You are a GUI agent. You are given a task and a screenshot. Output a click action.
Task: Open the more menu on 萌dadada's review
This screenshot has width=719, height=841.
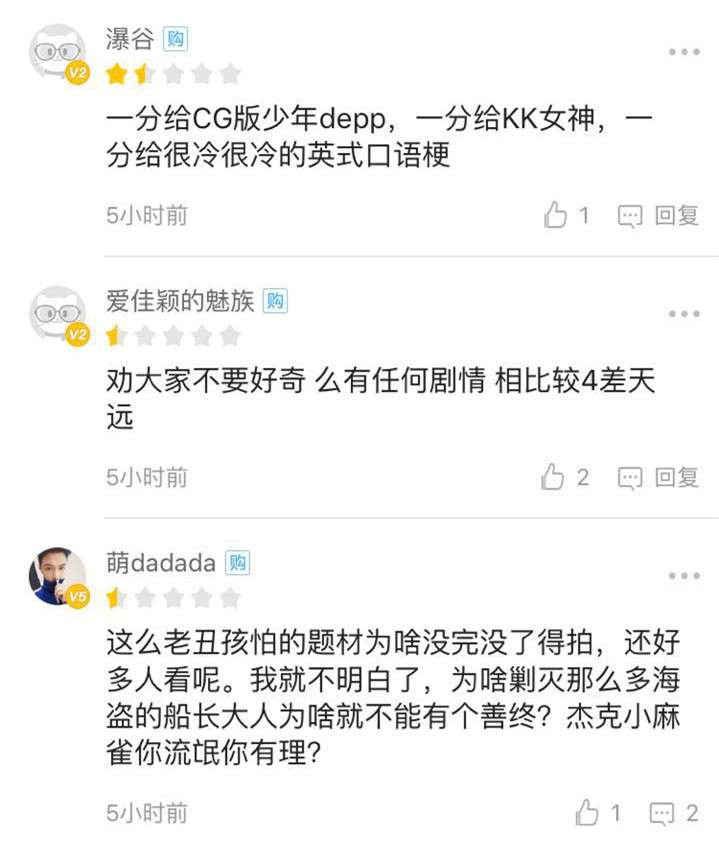point(683,575)
